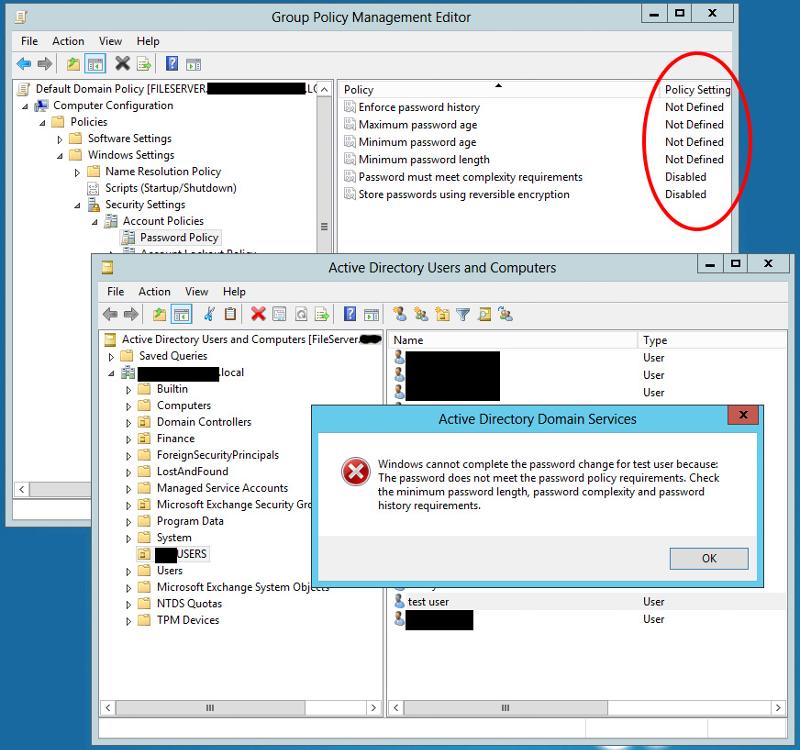Select Enforce password history policy
800x750 pixels.
tap(419, 107)
